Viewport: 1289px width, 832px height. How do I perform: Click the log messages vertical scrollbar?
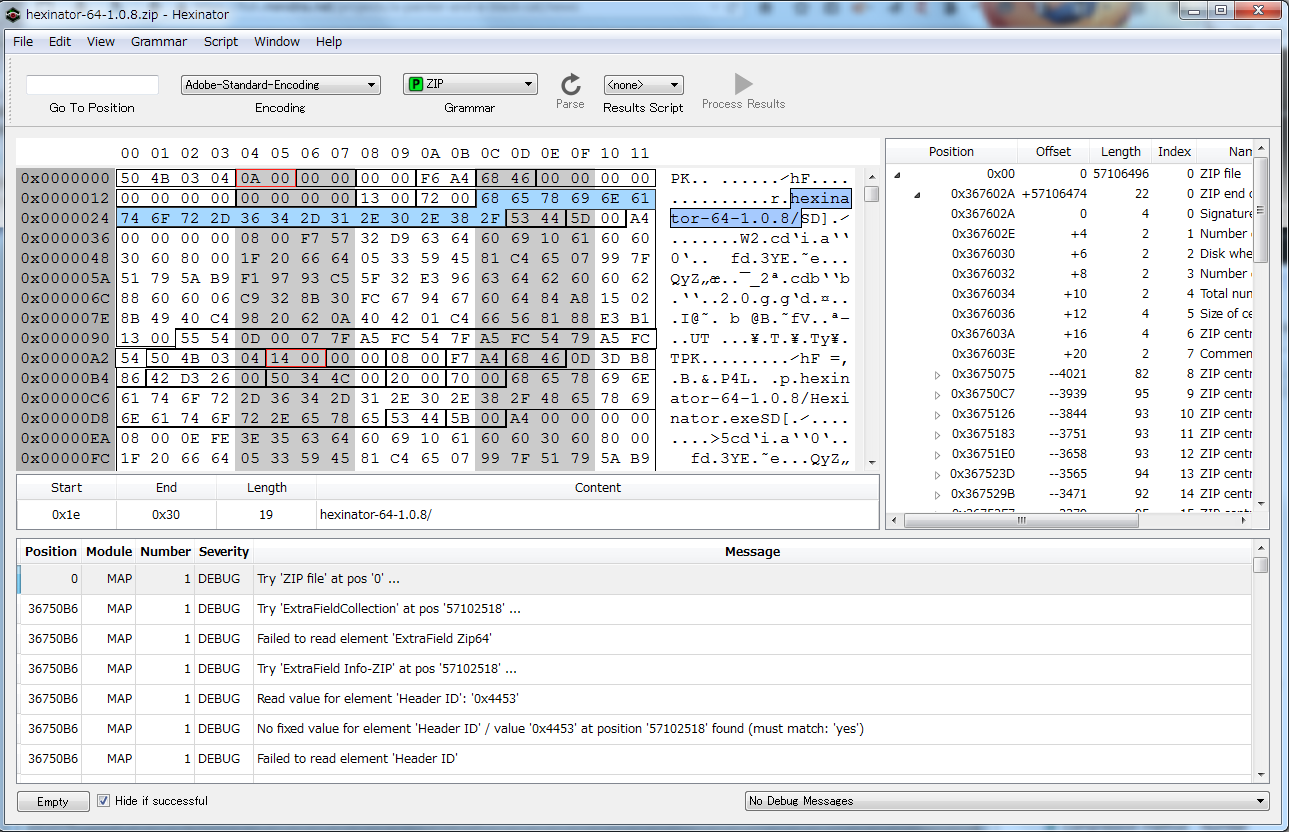coord(1261,661)
